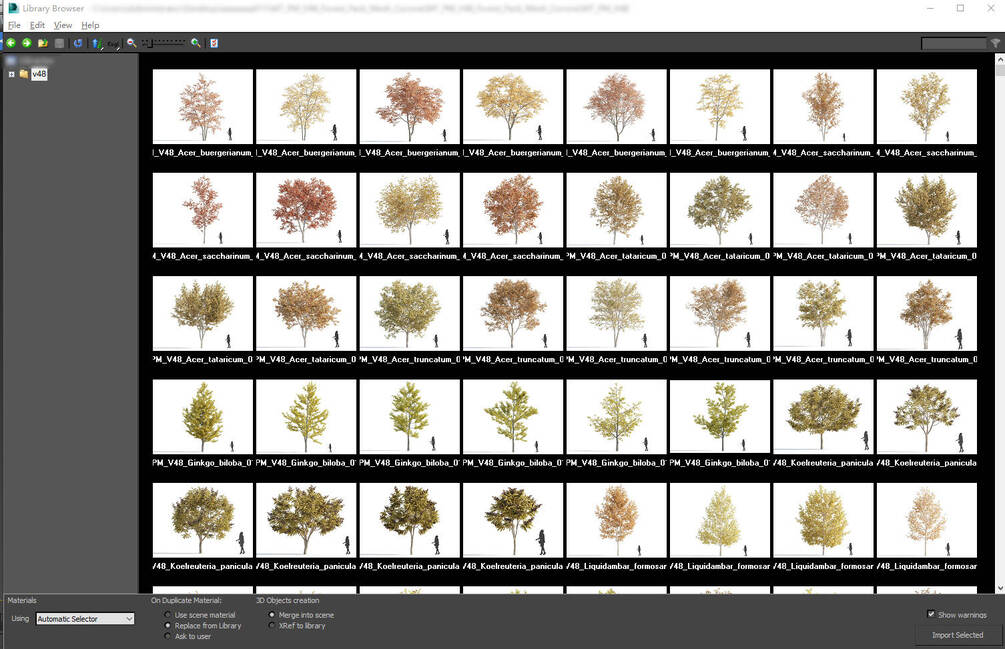Click the green Back arrow icon
The image size is (1005, 649).
pos(11,43)
